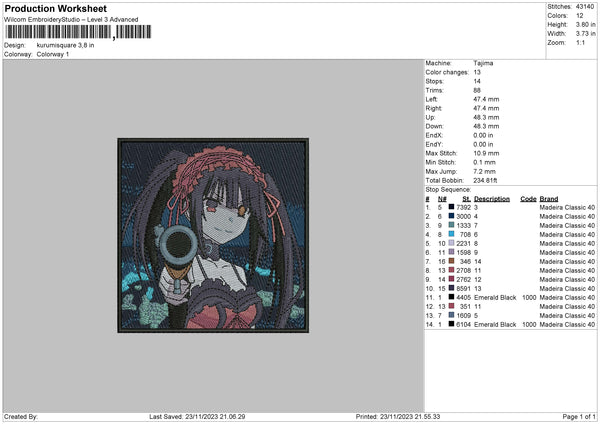Click the Stitches value 43140
Viewport: 600px width, 424px height.
click(x=585, y=7)
